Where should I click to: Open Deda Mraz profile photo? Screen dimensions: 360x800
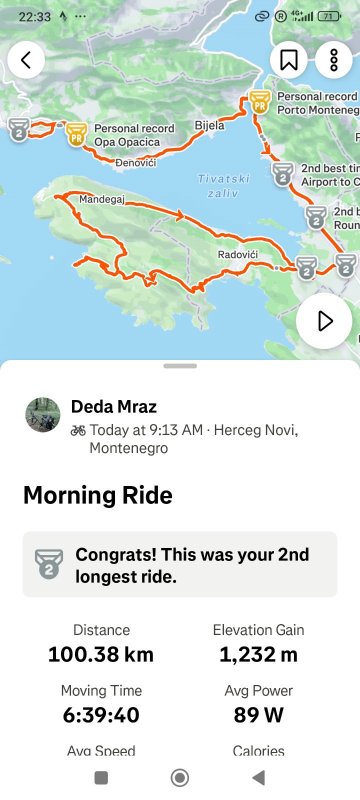[x=43, y=415]
